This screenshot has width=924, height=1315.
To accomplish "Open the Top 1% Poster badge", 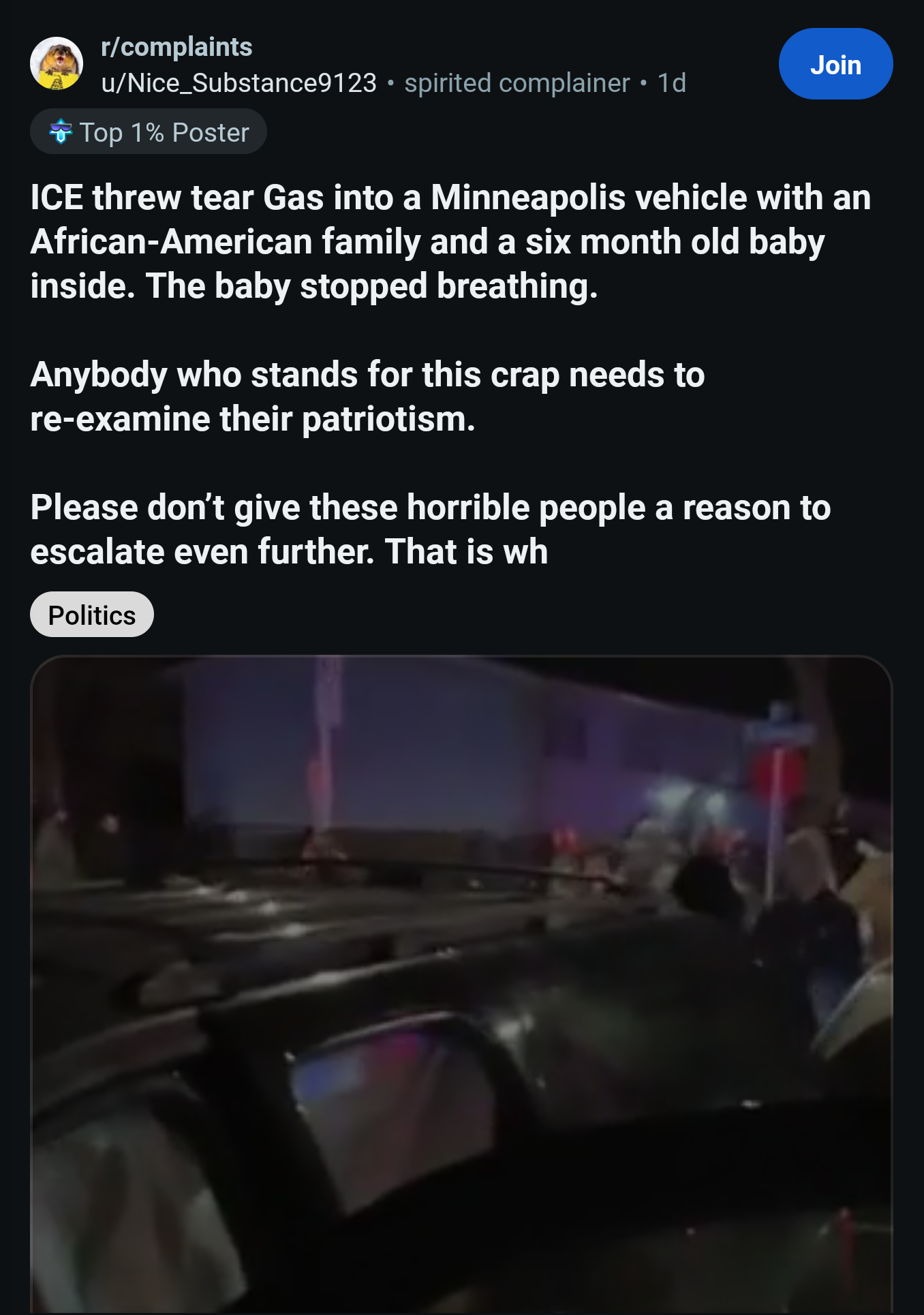I will point(149,131).
